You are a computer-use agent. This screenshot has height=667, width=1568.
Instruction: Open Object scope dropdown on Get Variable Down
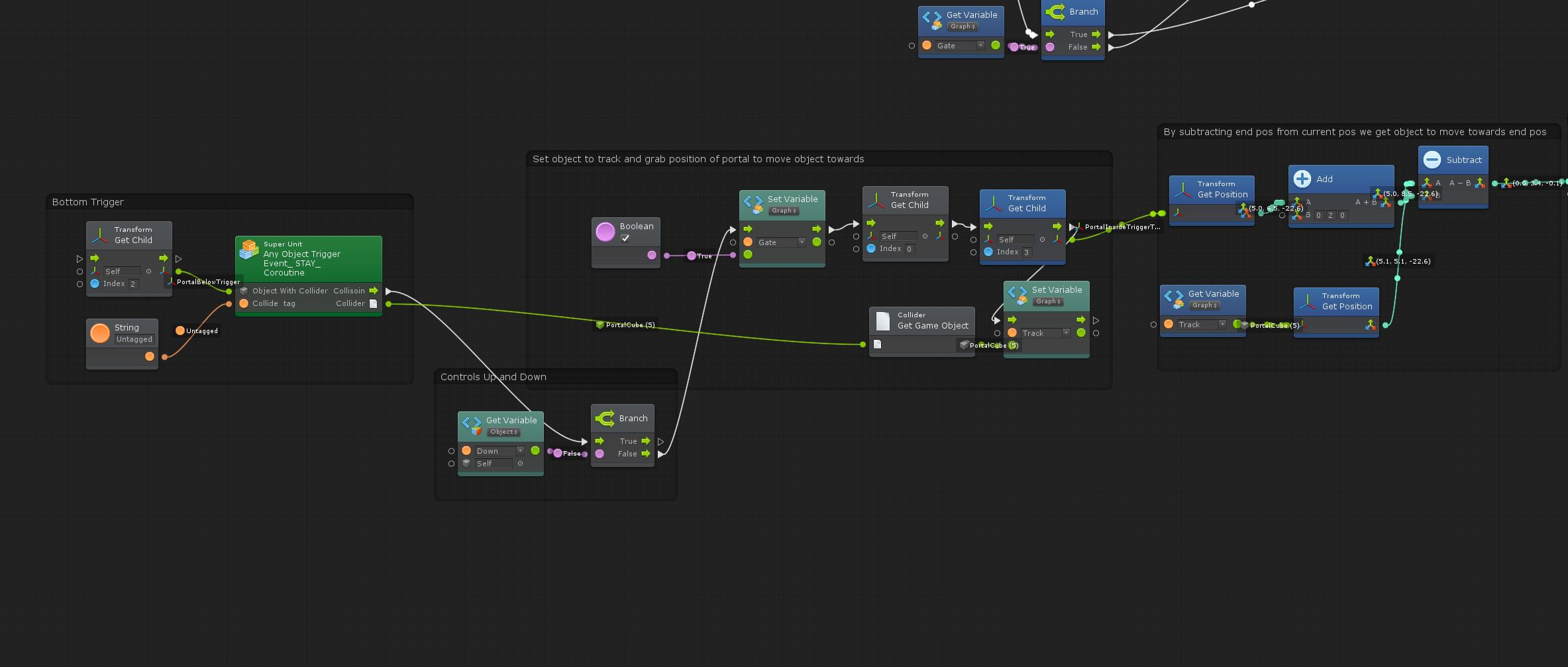pyautogui.click(x=503, y=432)
